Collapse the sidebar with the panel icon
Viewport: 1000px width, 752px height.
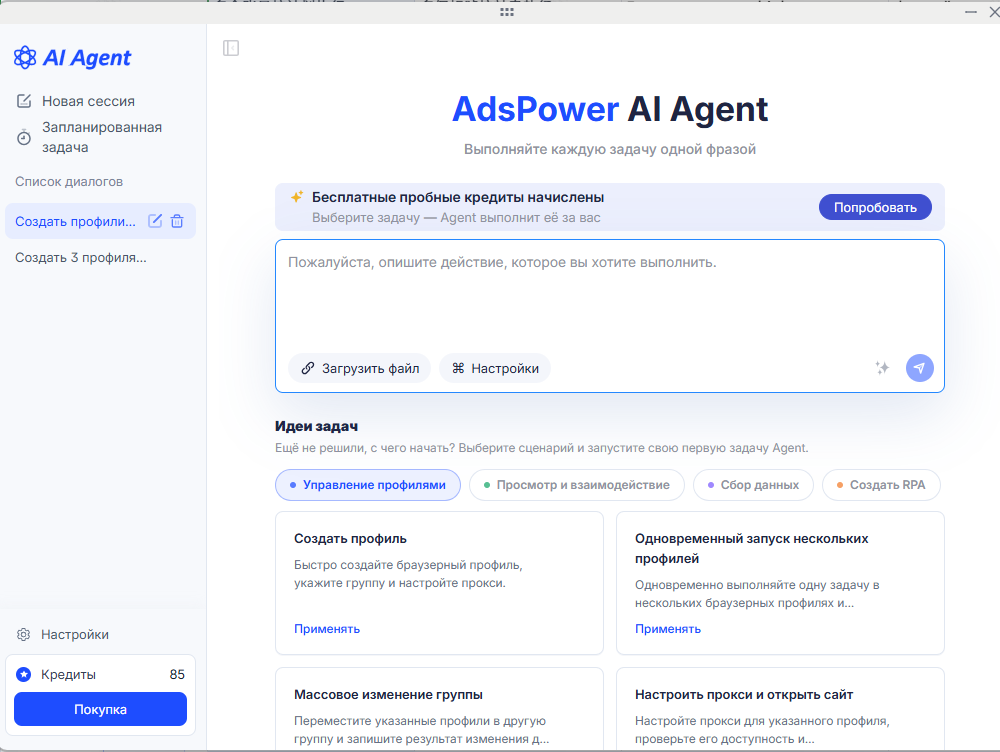click(231, 48)
